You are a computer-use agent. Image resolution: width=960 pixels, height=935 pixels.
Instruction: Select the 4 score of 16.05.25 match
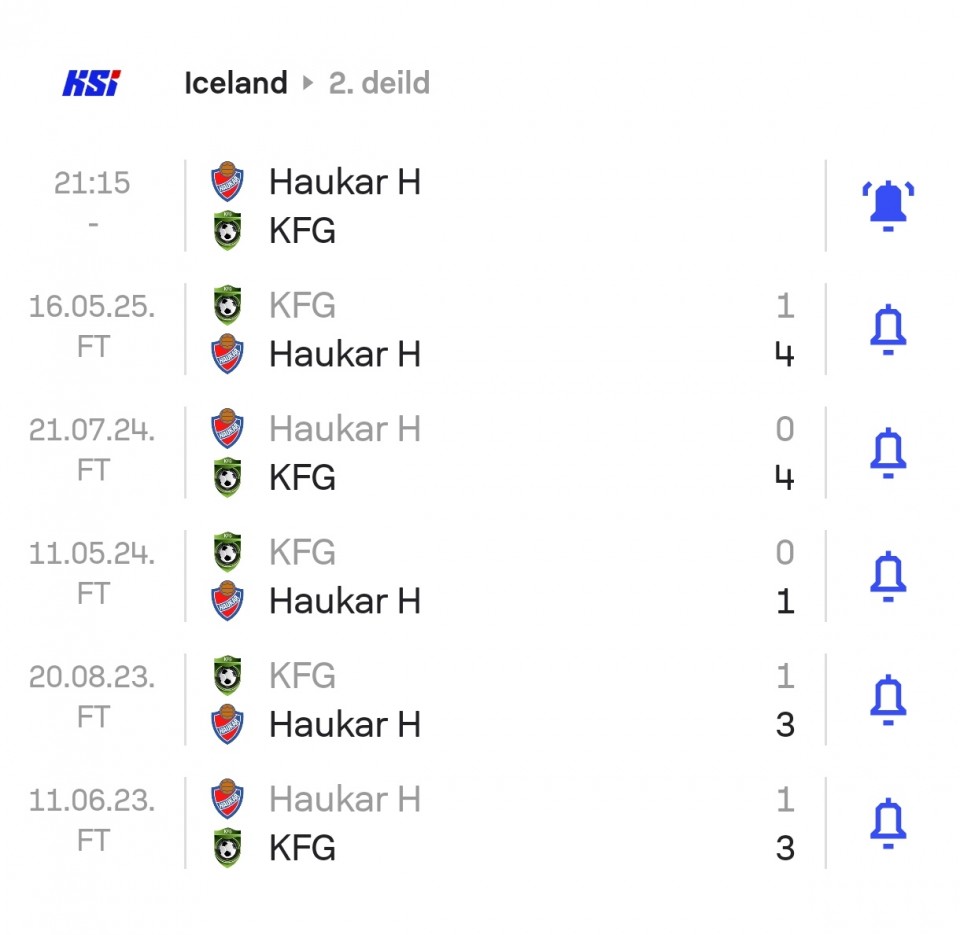[784, 355]
